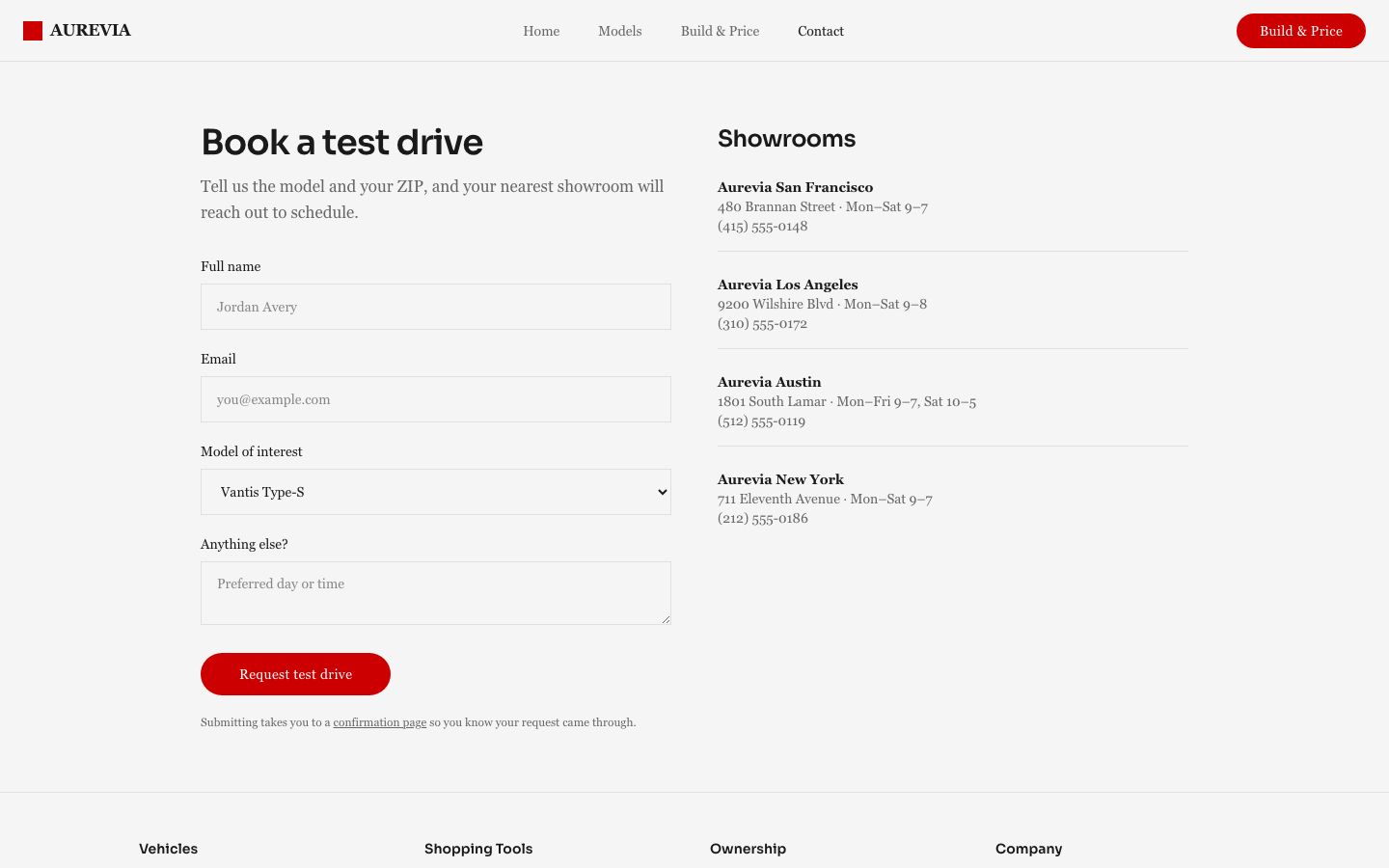Open Build & Price in the navigation
Viewport: 1389px width, 868px height.
tap(720, 31)
